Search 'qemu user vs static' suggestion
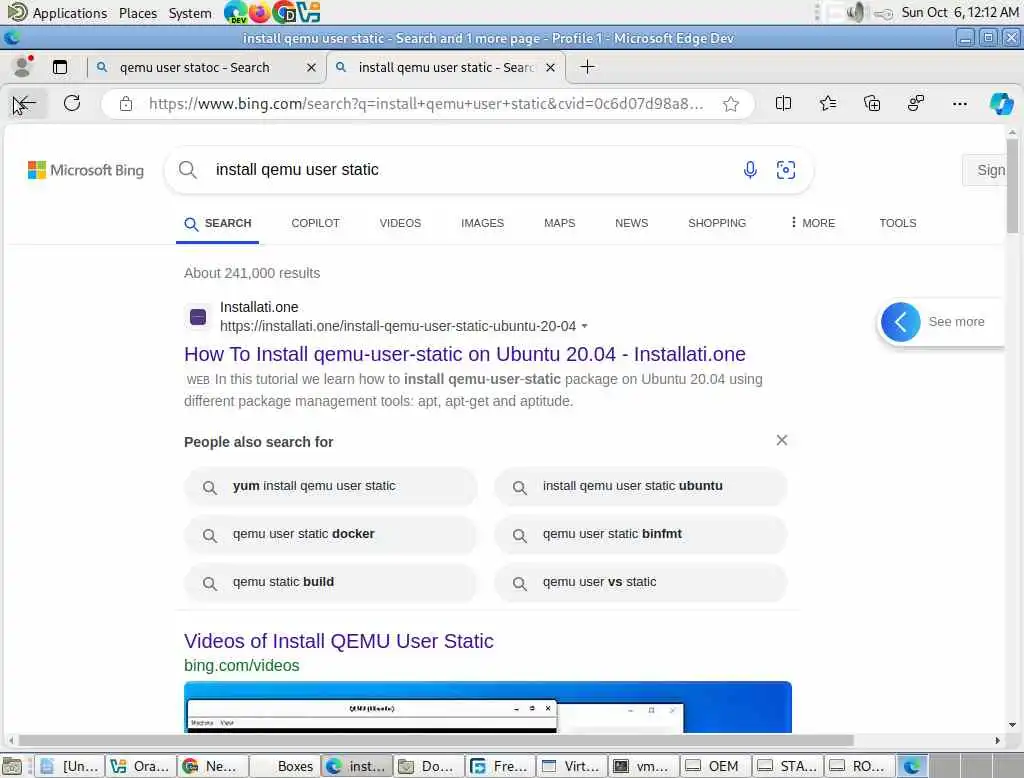The width and height of the screenshot is (1024, 778). 640,583
